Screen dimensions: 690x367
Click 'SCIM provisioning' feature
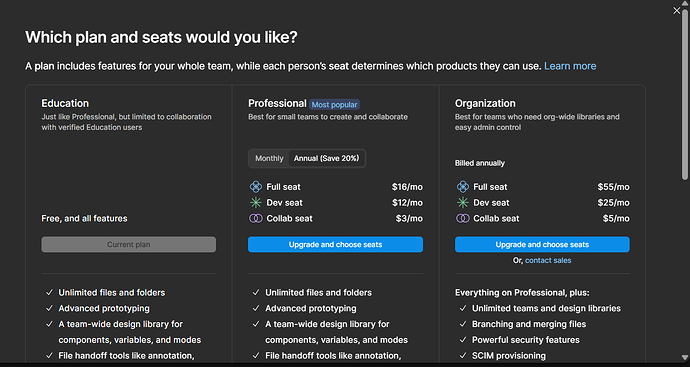pos(509,356)
